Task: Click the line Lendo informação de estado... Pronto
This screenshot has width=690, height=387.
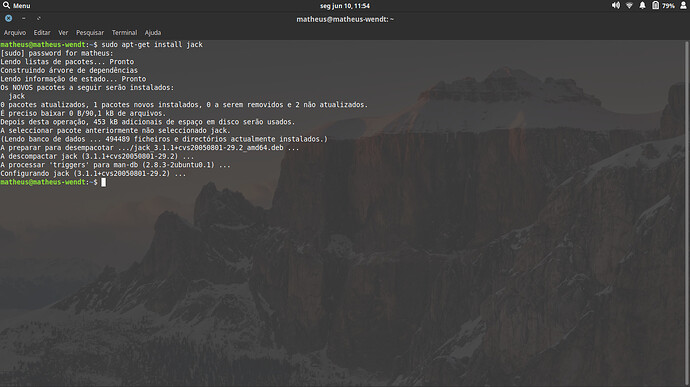Action: coord(73,79)
